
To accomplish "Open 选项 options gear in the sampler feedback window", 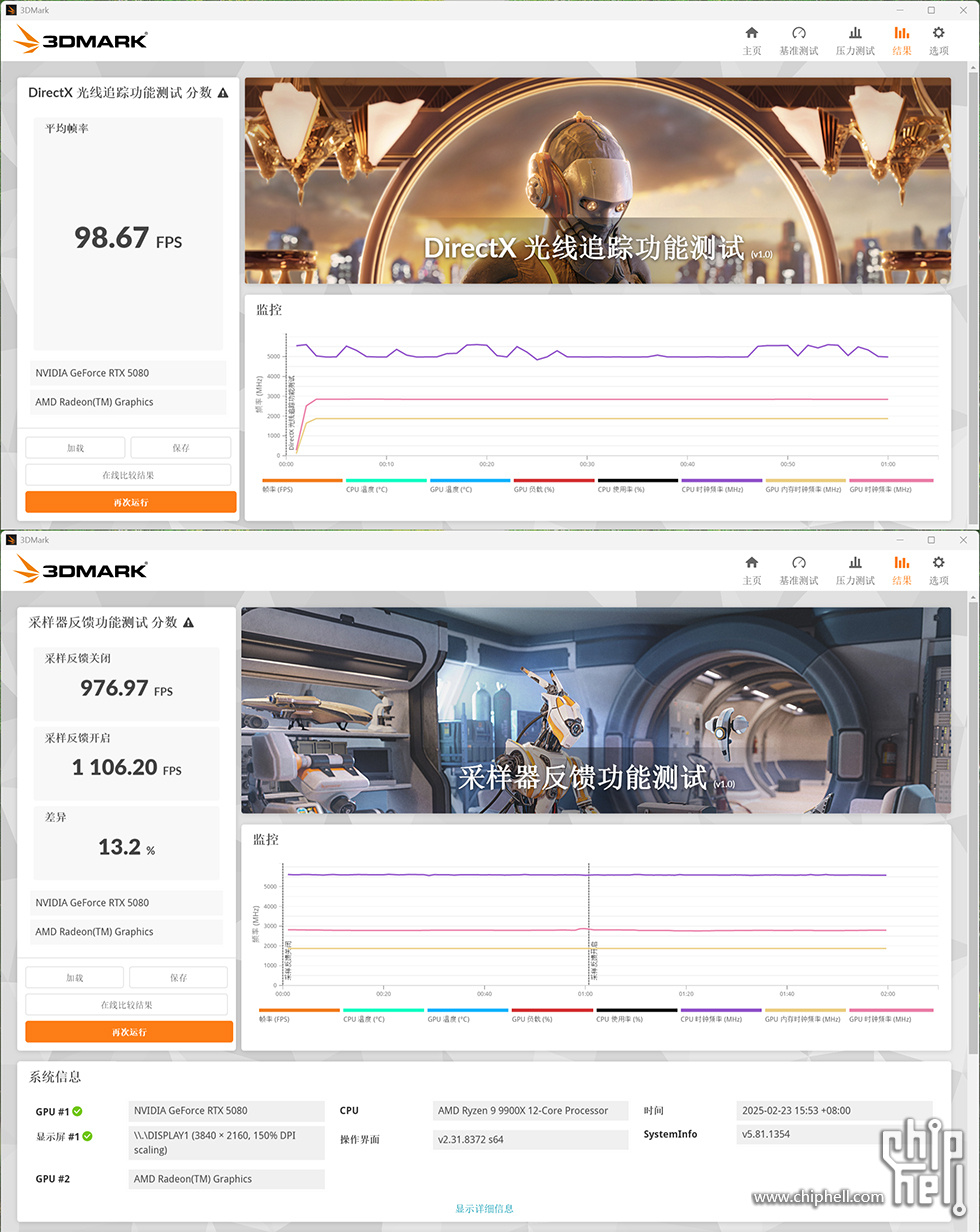I will click(938, 570).
